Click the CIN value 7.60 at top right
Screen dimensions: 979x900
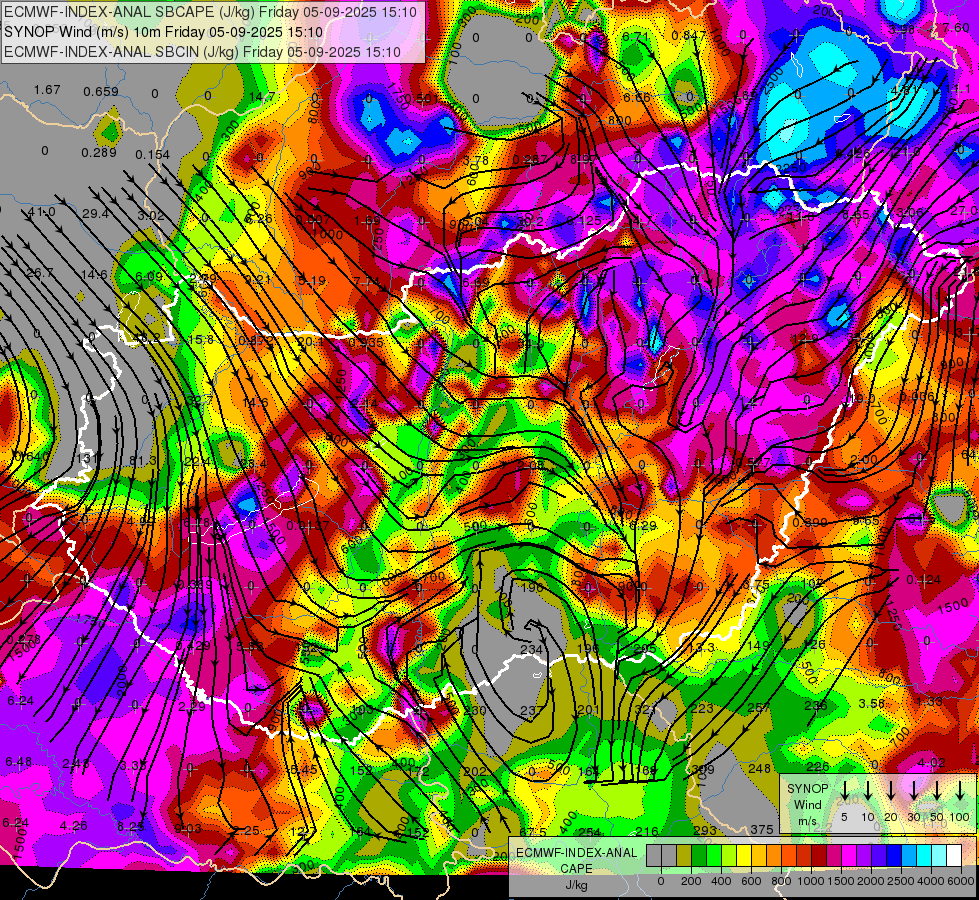(956, 27)
